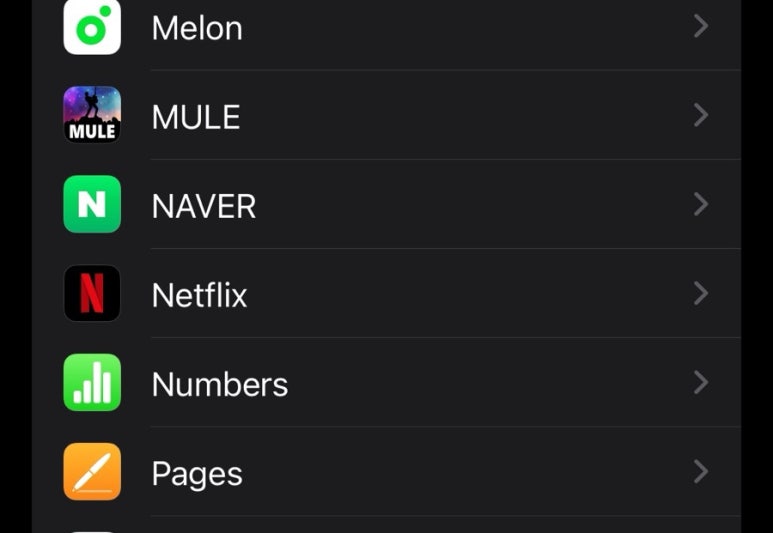Open the Pages row chevron
773x533 pixels.
pos(701,471)
